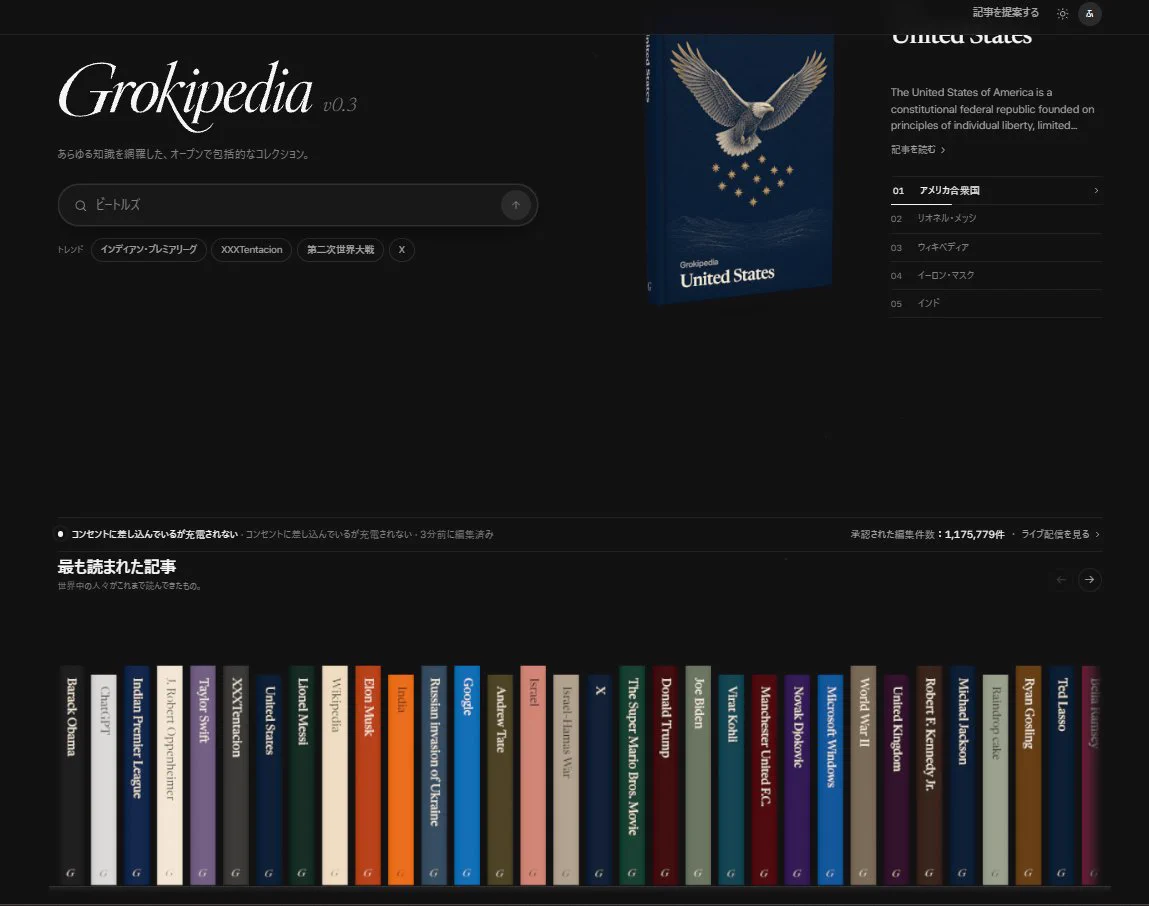Select the 第二次世界大戦 trend chip
This screenshot has height=906, width=1149.
click(340, 250)
